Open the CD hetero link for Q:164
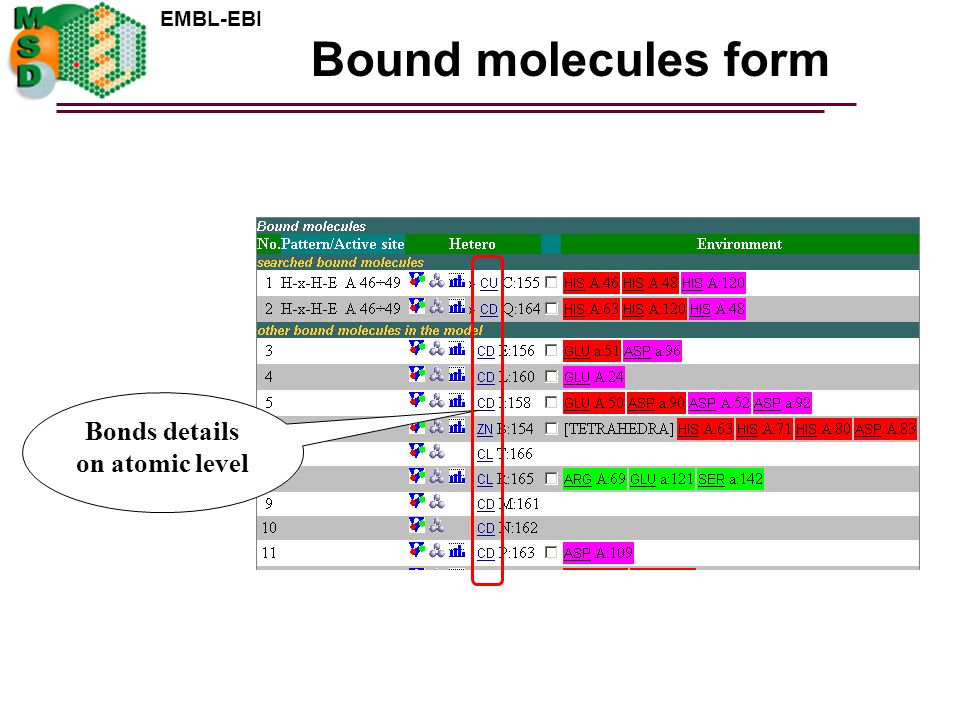The image size is (960, 720). pyautogui.click(x=489, y=309)
